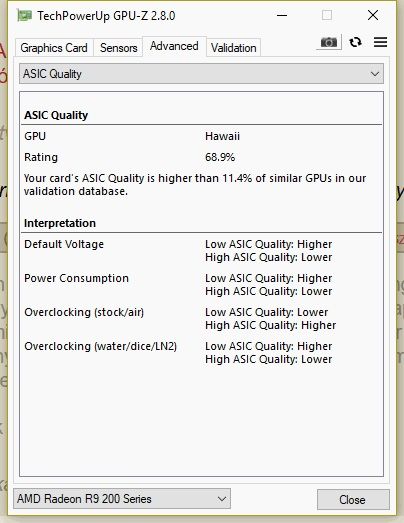Select the Rating 68.9% value
The width and height of the screenshot is (404, 523).
220,157
